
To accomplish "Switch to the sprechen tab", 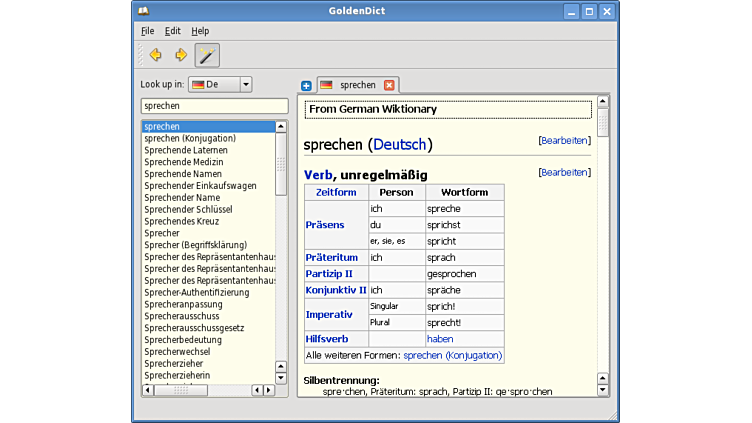I will (x=356, y=85).
